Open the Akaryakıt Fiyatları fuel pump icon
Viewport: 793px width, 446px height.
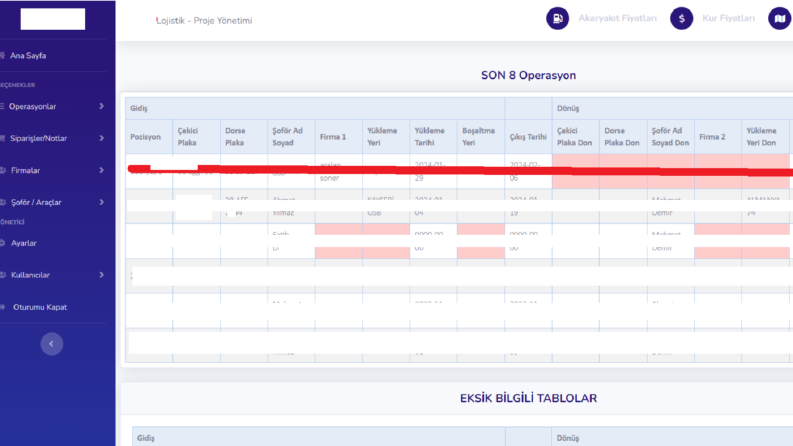click(557, 19)
